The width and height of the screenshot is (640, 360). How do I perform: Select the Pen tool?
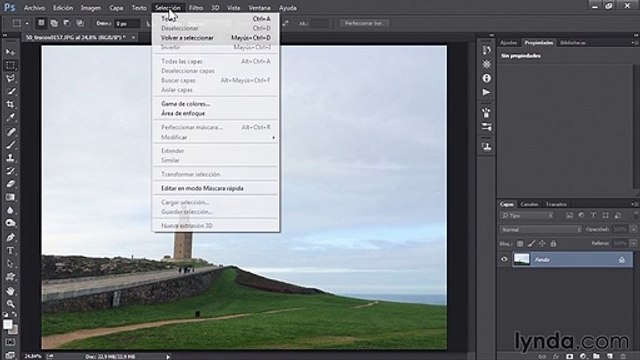point(11,237)
